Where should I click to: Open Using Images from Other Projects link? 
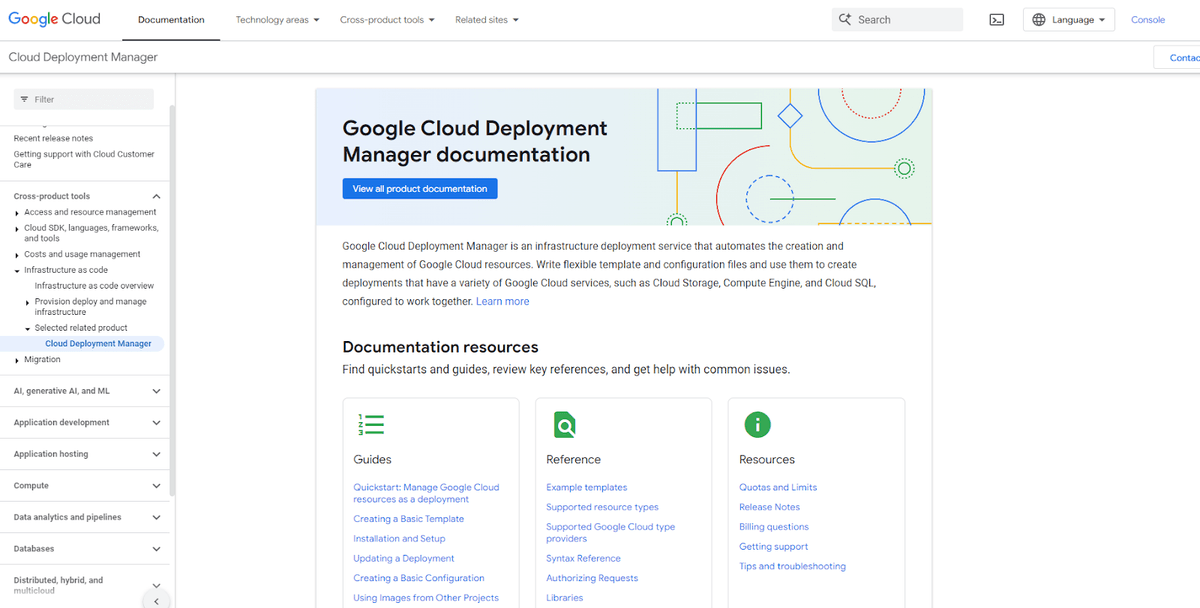click(x=425, y=598)
